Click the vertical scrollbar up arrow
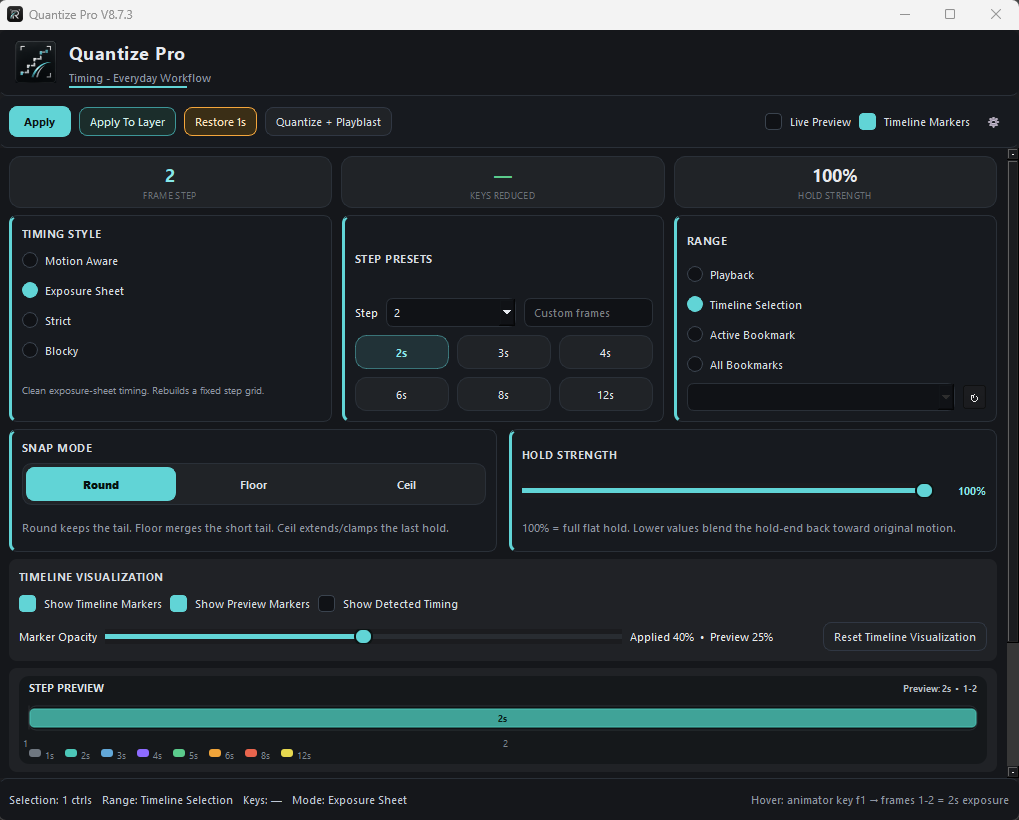This screenshot has height=820, width=1019. [1013, 155]
